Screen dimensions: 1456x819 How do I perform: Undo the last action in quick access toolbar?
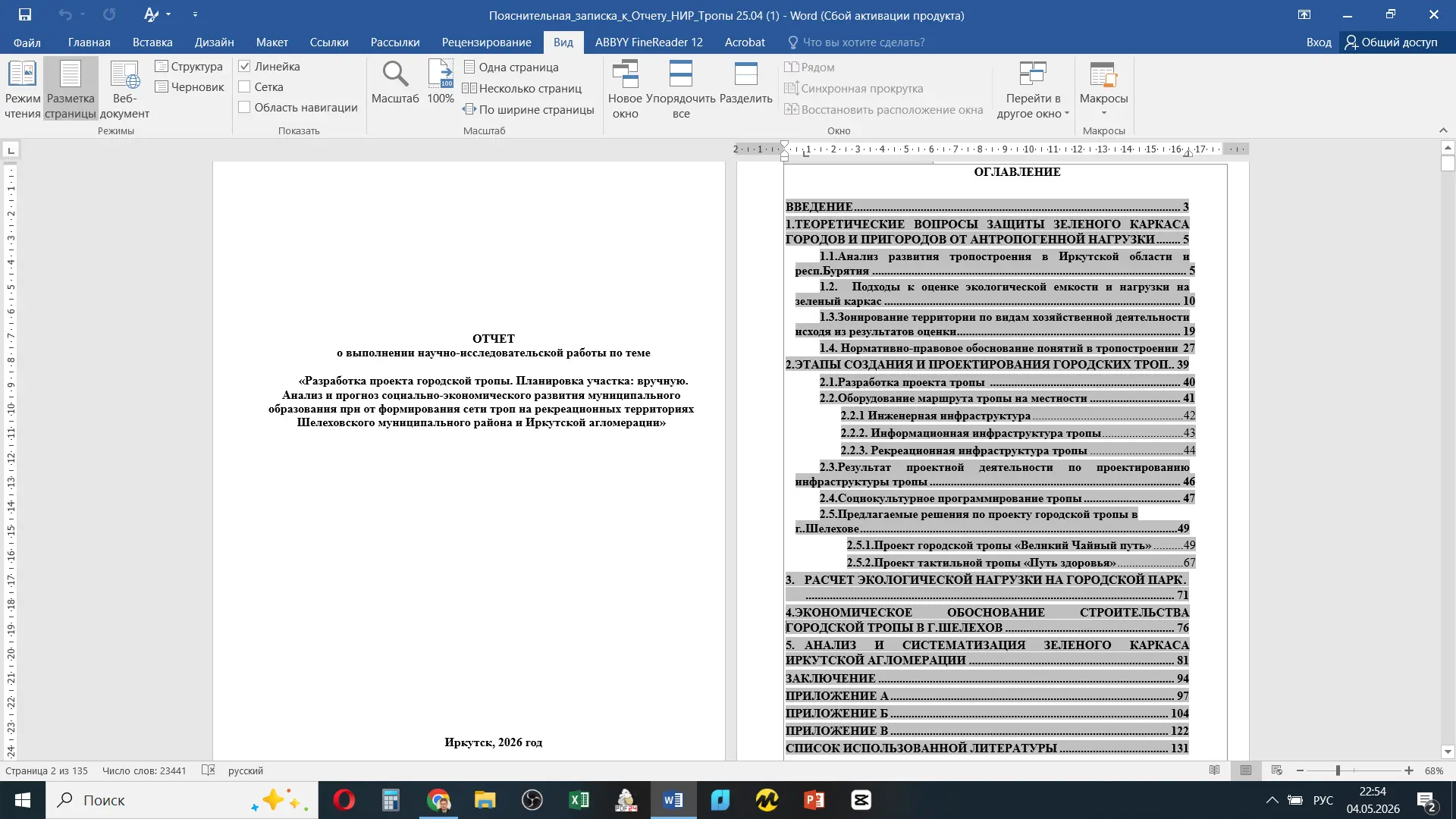pos(65,14)
